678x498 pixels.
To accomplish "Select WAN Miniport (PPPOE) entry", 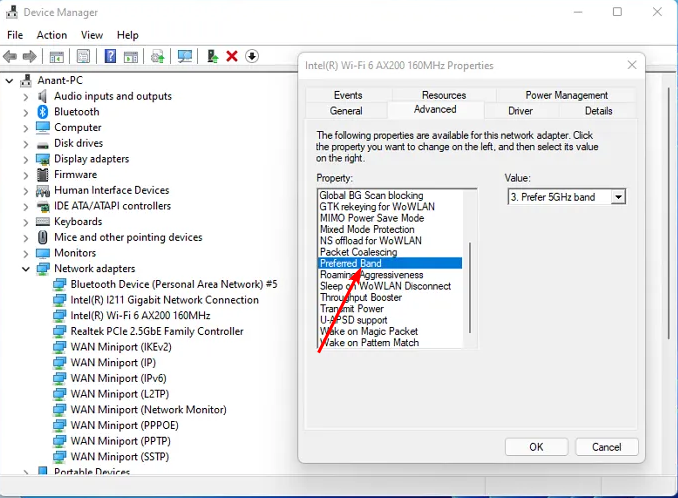I will coord(125,425).
